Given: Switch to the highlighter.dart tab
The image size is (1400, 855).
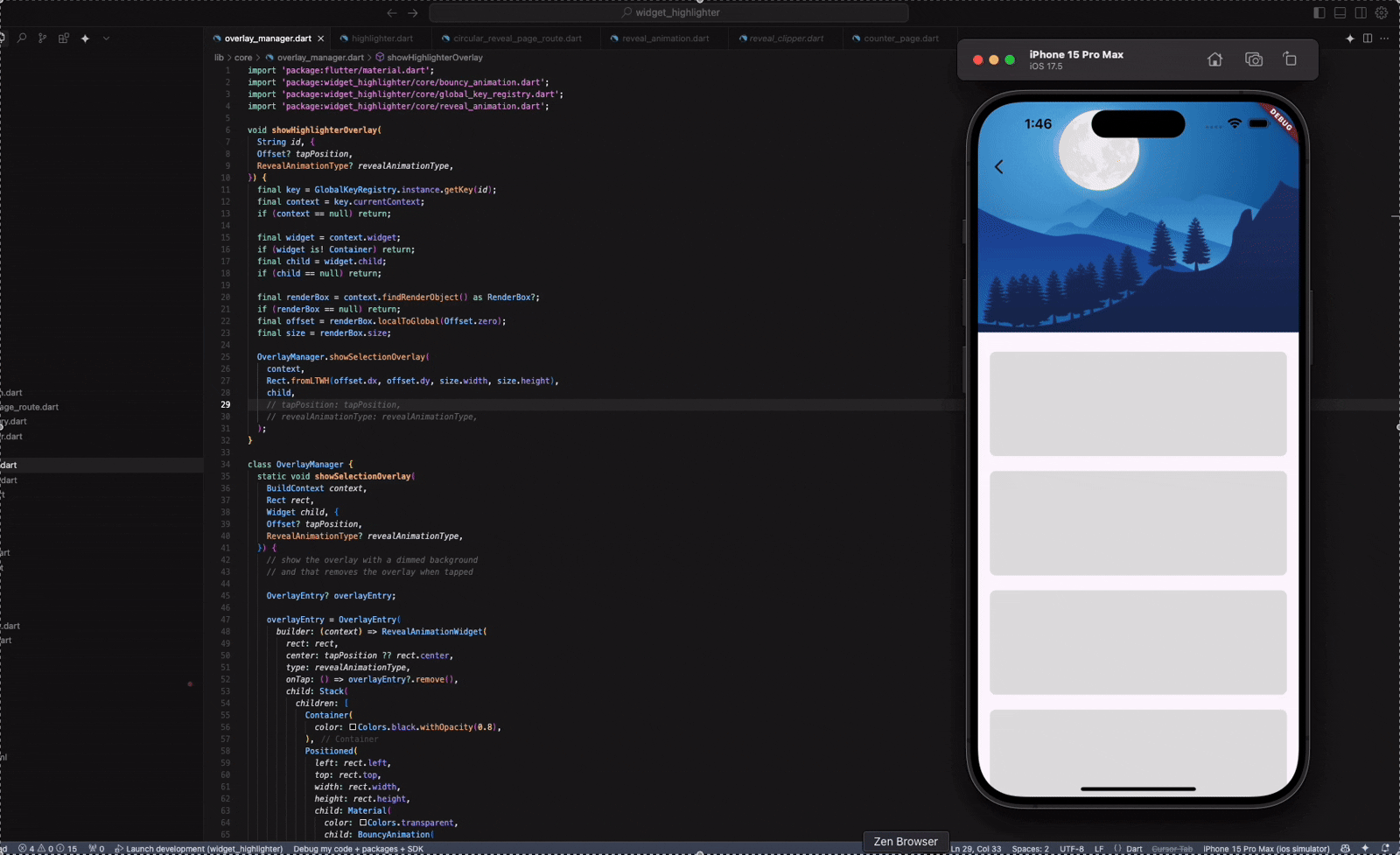Looking at the screenshot, I should pyautogui.click(x=382, y=39).
